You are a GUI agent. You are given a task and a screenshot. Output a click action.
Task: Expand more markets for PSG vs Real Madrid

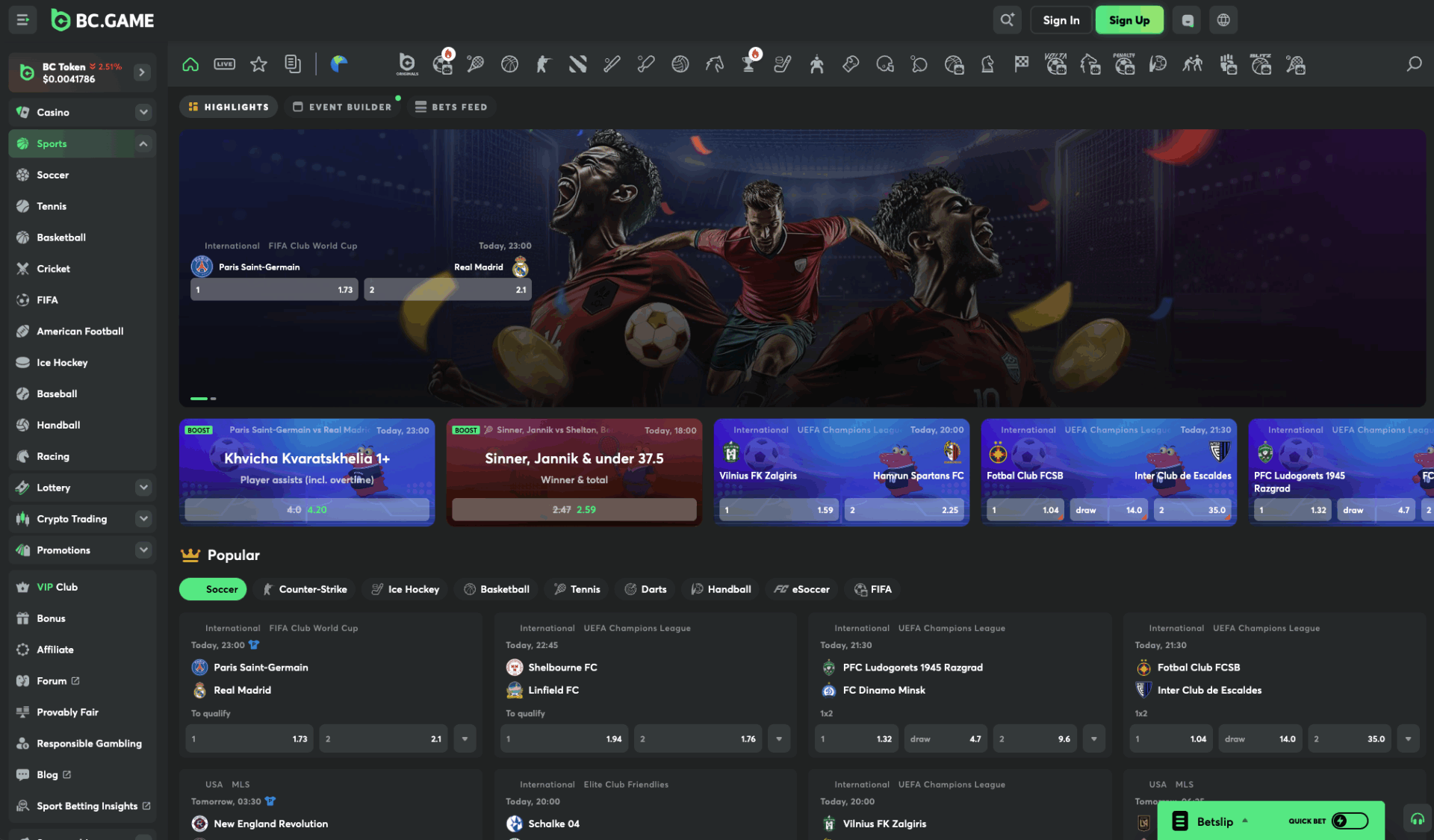(x=465, y=739)
